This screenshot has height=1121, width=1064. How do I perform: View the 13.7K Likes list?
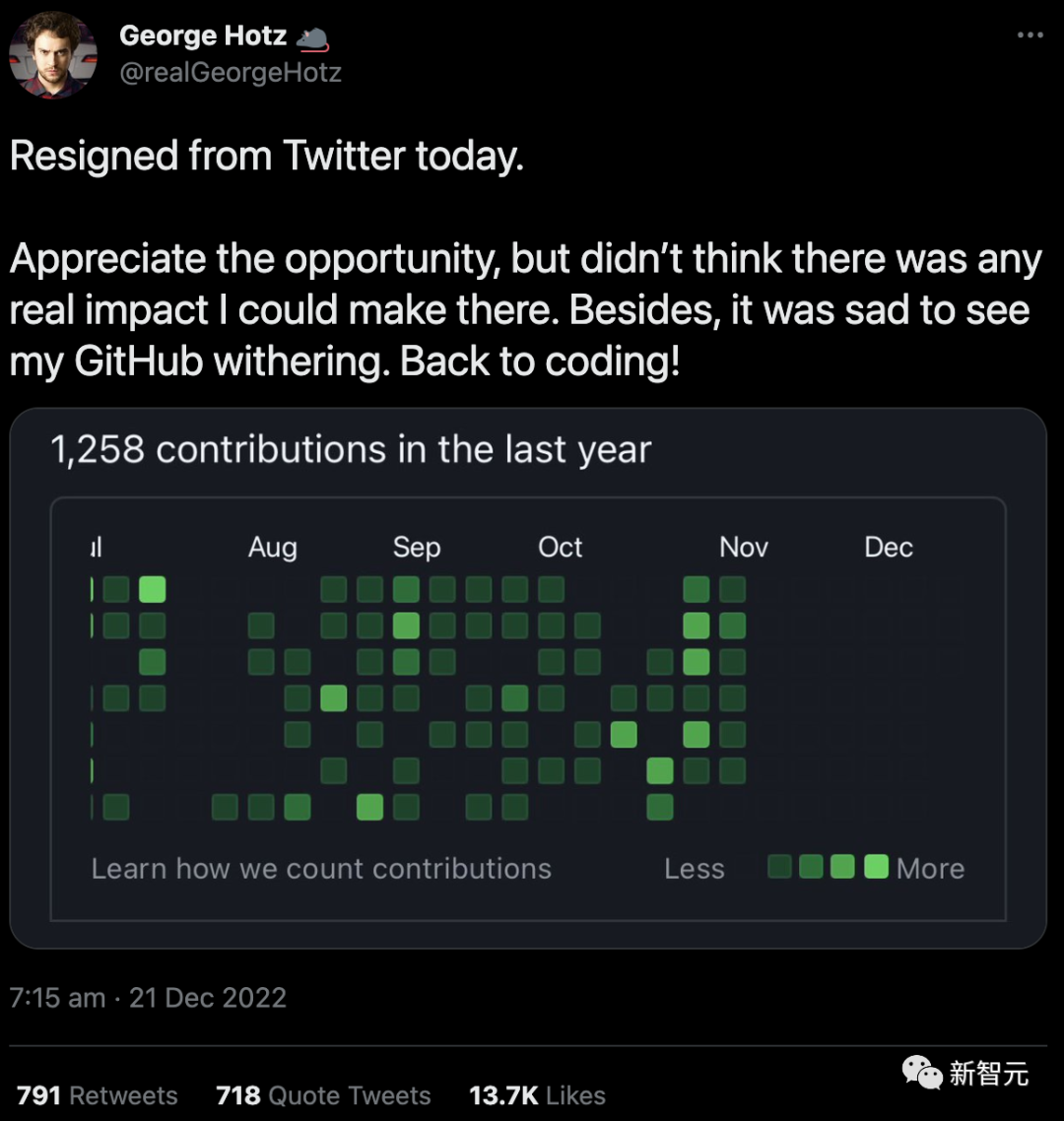[x=537, y=1095]
